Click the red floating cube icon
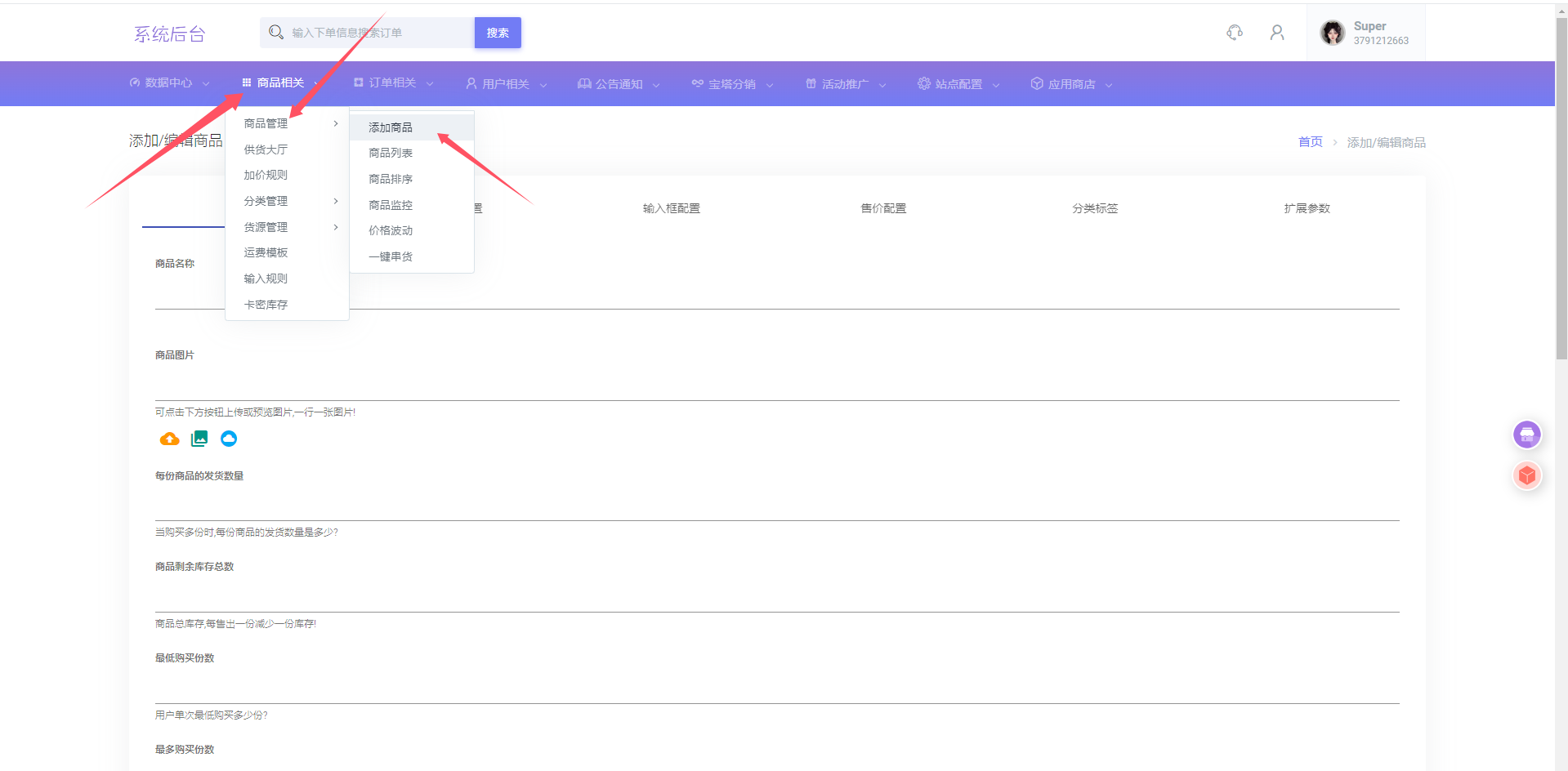Viewport: 1568px width, 771px height. [x=1526, y=475]
